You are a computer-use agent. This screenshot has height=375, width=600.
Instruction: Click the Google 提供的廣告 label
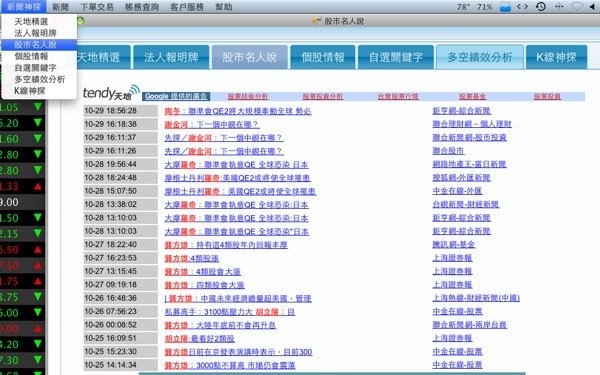[x=176, y=96]
